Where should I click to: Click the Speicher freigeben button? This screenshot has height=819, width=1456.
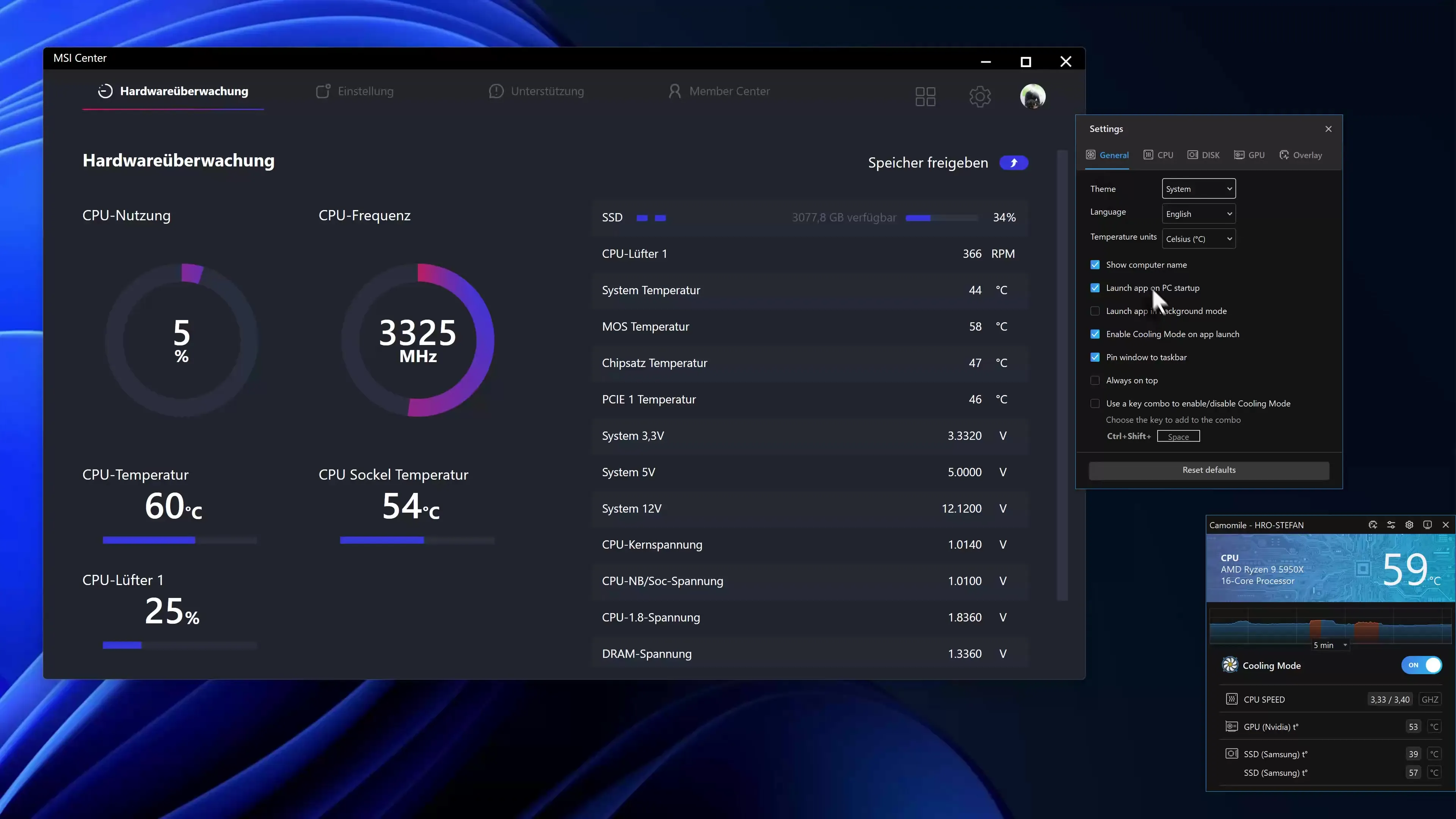(x=1014, y=163)
